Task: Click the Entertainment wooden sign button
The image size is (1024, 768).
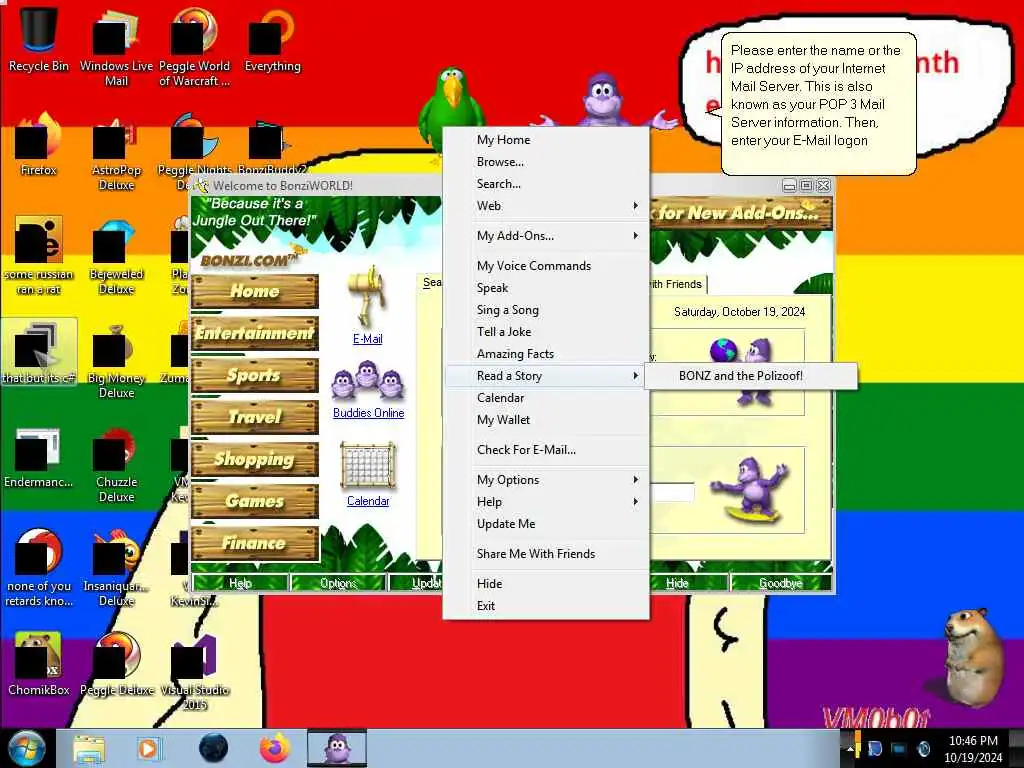Action: click(255, 333)
